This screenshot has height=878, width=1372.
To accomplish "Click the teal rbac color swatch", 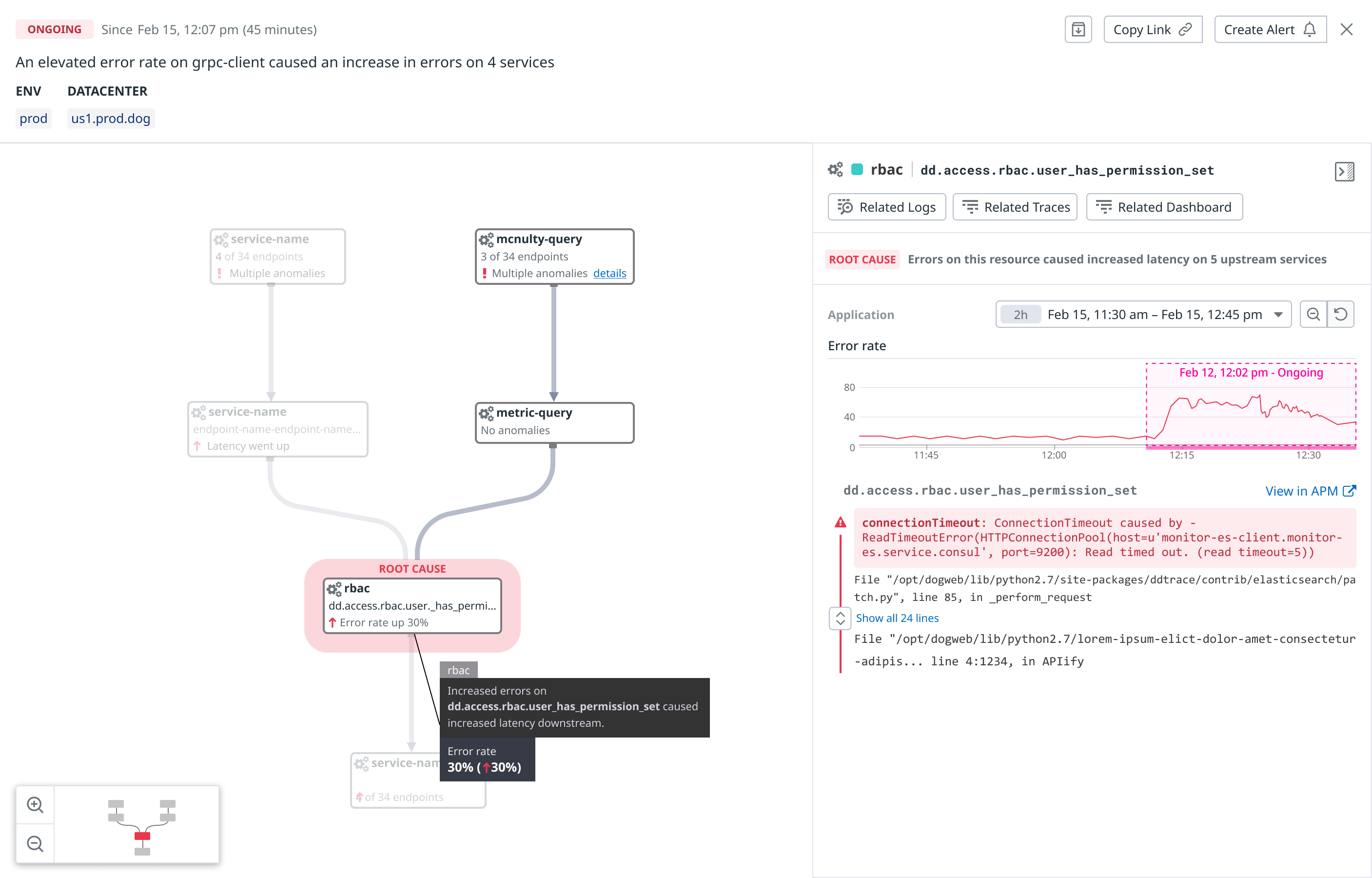I will 857,170.
